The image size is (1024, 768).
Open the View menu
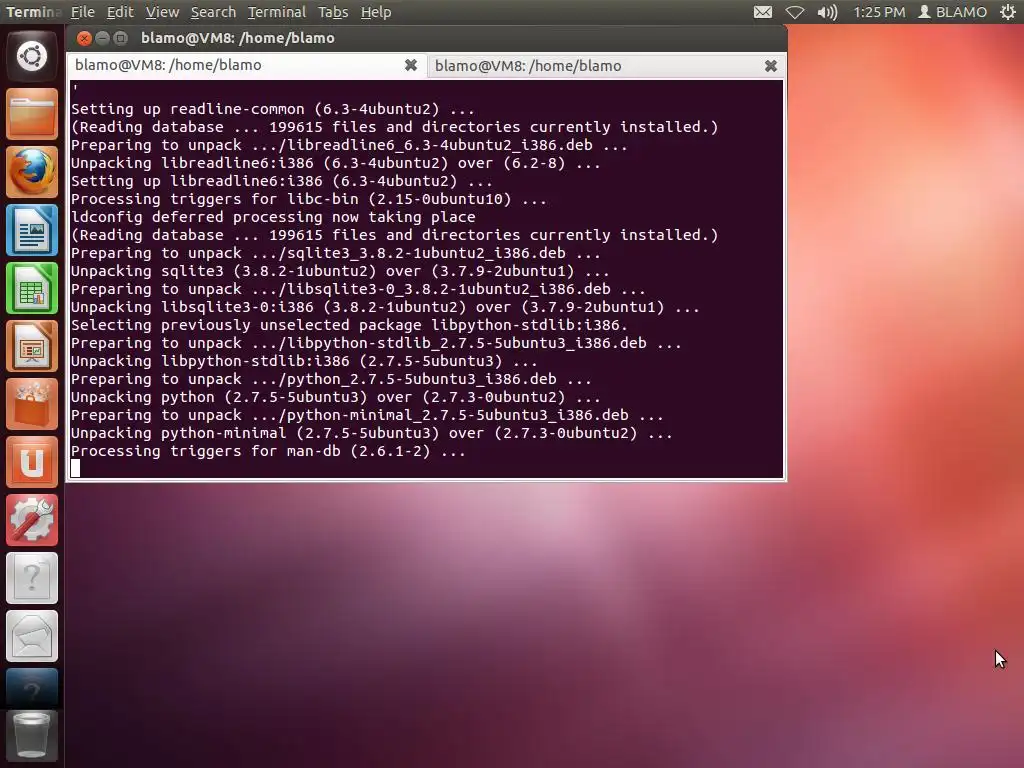point(162,12)
